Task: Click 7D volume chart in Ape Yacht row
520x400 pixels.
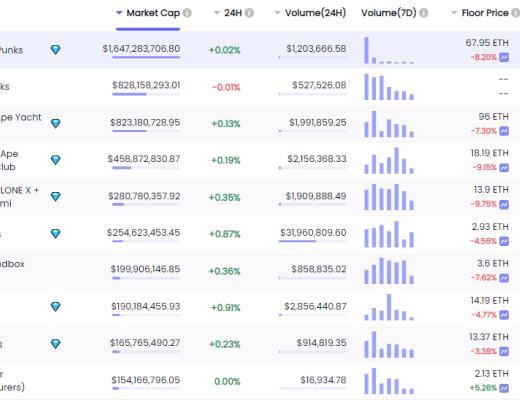Action: (x=389, y=124)
